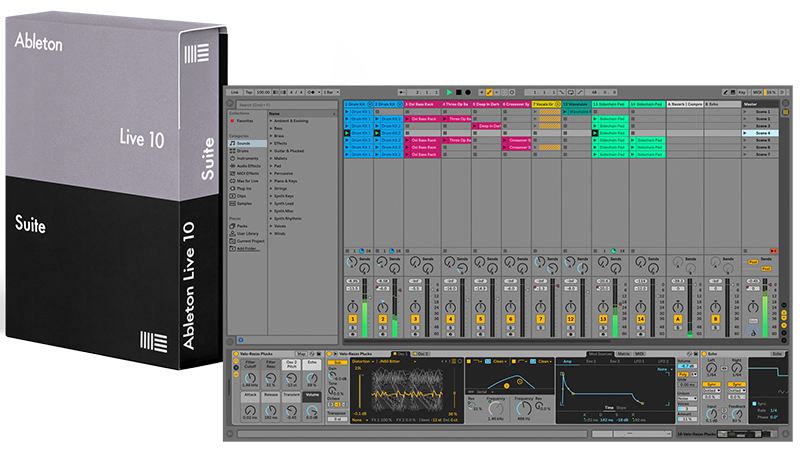Click the Stop transport button
800x459 pixels.
[458, 92]
